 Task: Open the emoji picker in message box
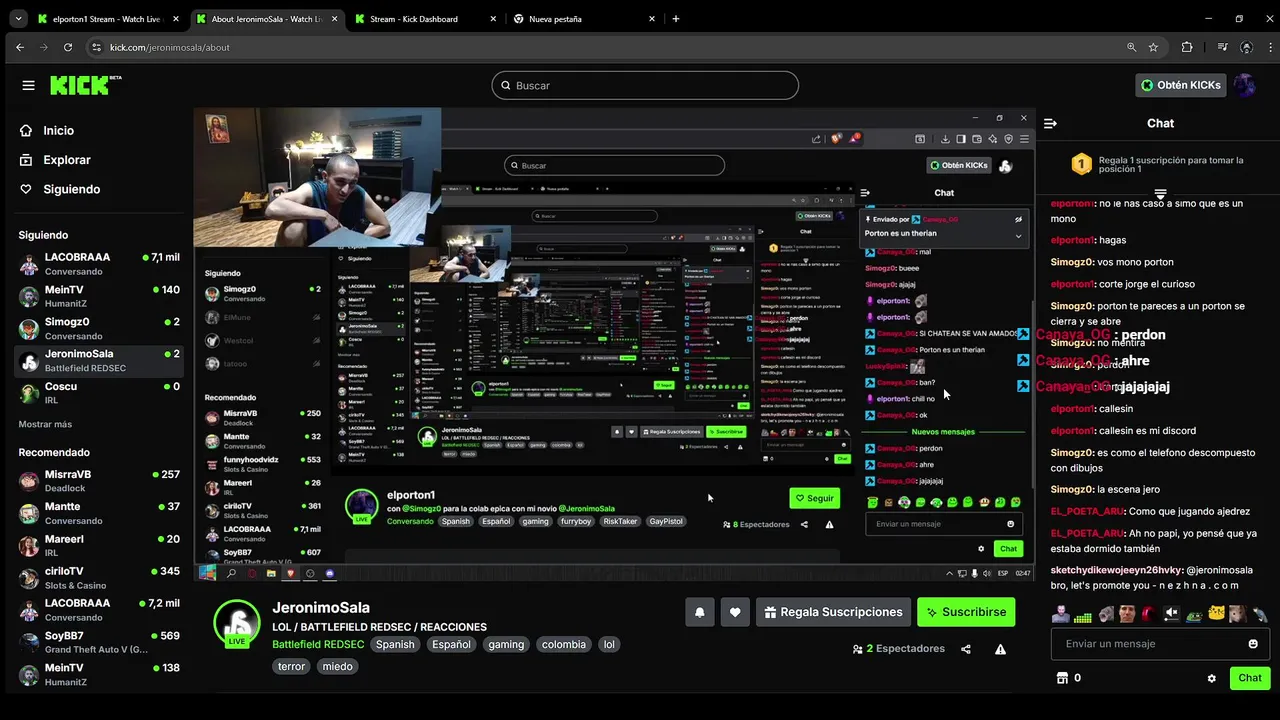[1253, 644]
